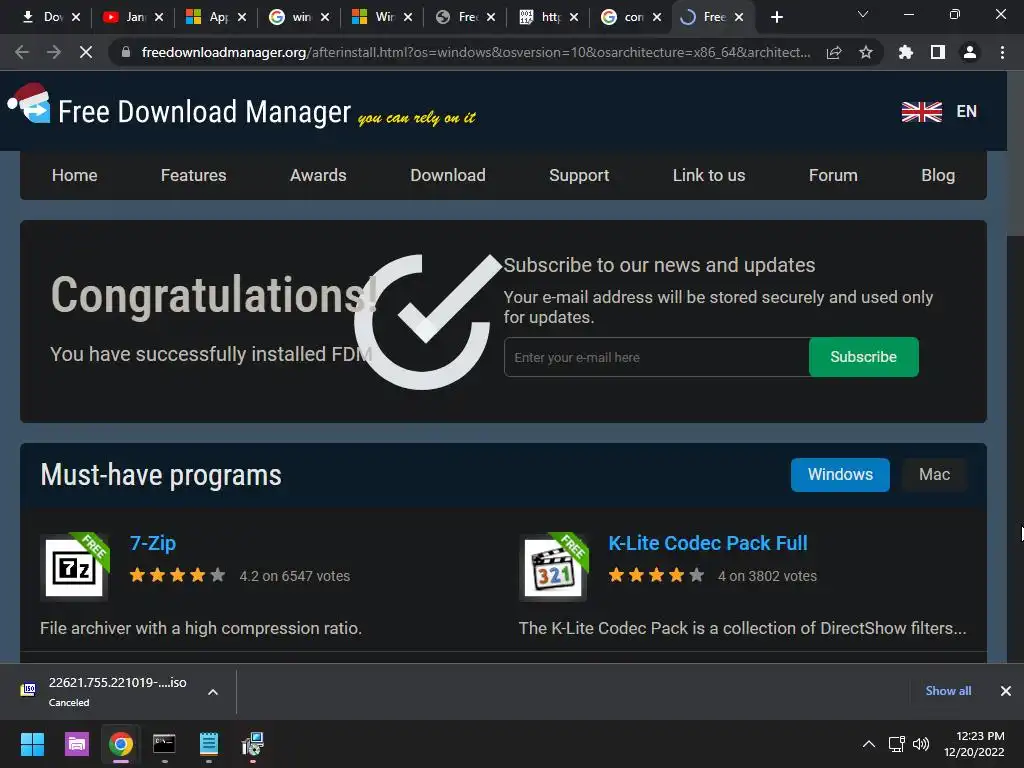Open the Chrome profile icon
The image size is (1024, 768).
970,52
